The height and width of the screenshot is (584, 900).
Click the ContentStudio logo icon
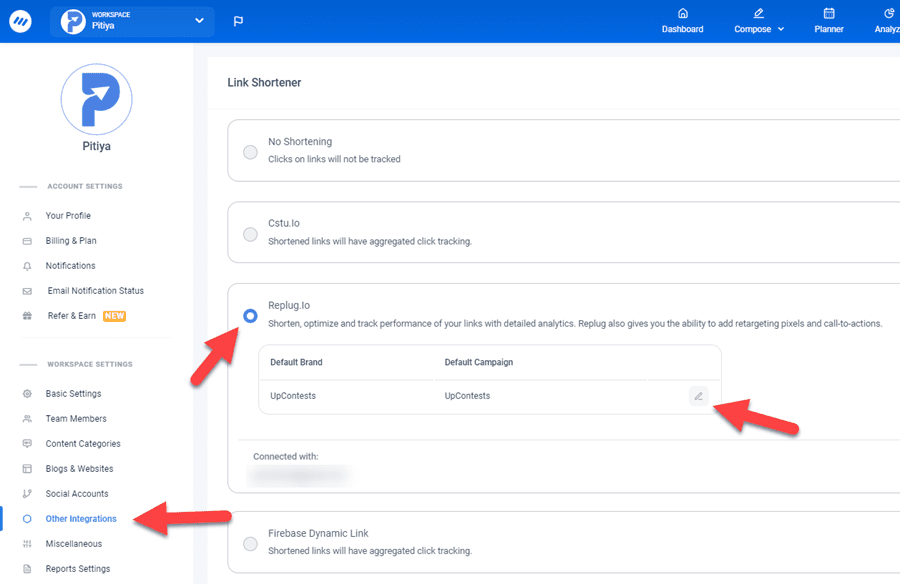(x=21, y=21)
